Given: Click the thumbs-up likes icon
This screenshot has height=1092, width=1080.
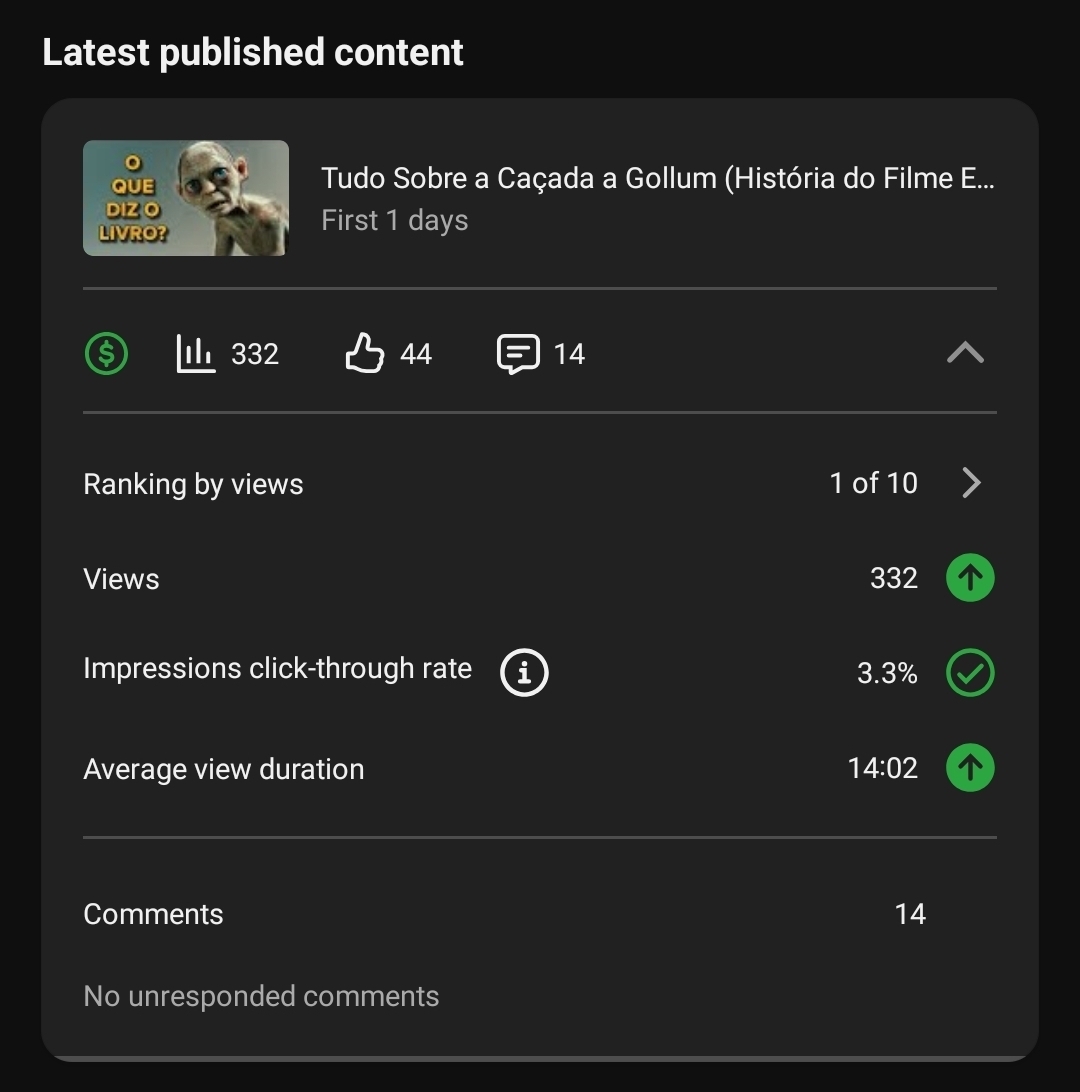Looking at the screenshot, I should (365, 353).
